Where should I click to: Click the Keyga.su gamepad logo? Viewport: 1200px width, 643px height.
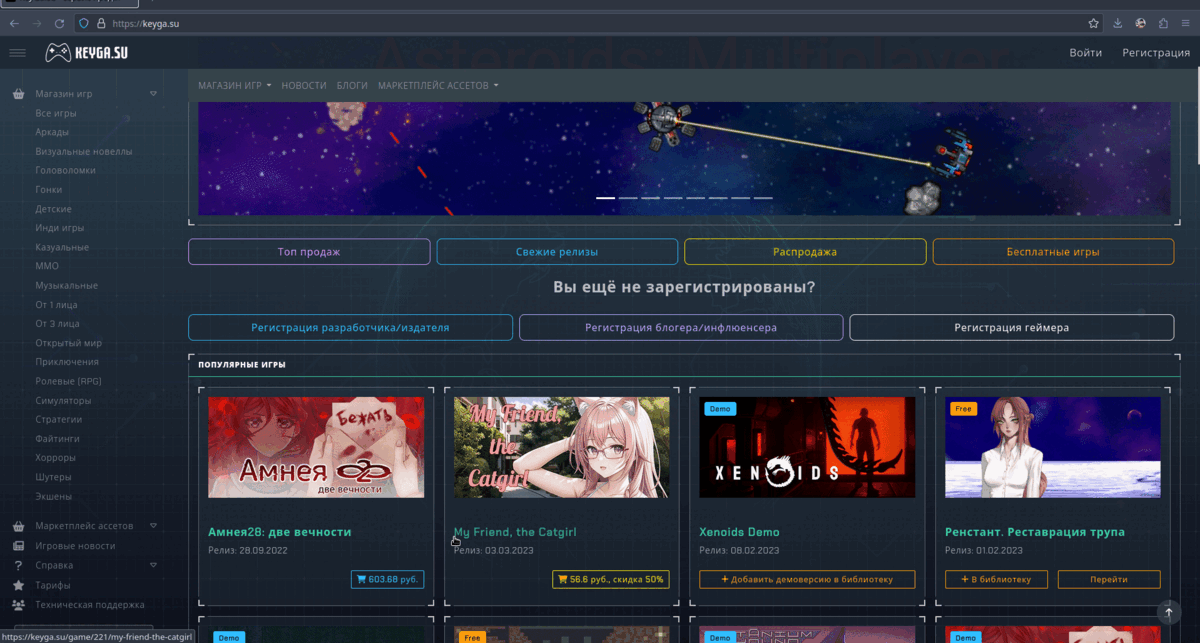tap(85, 53)
